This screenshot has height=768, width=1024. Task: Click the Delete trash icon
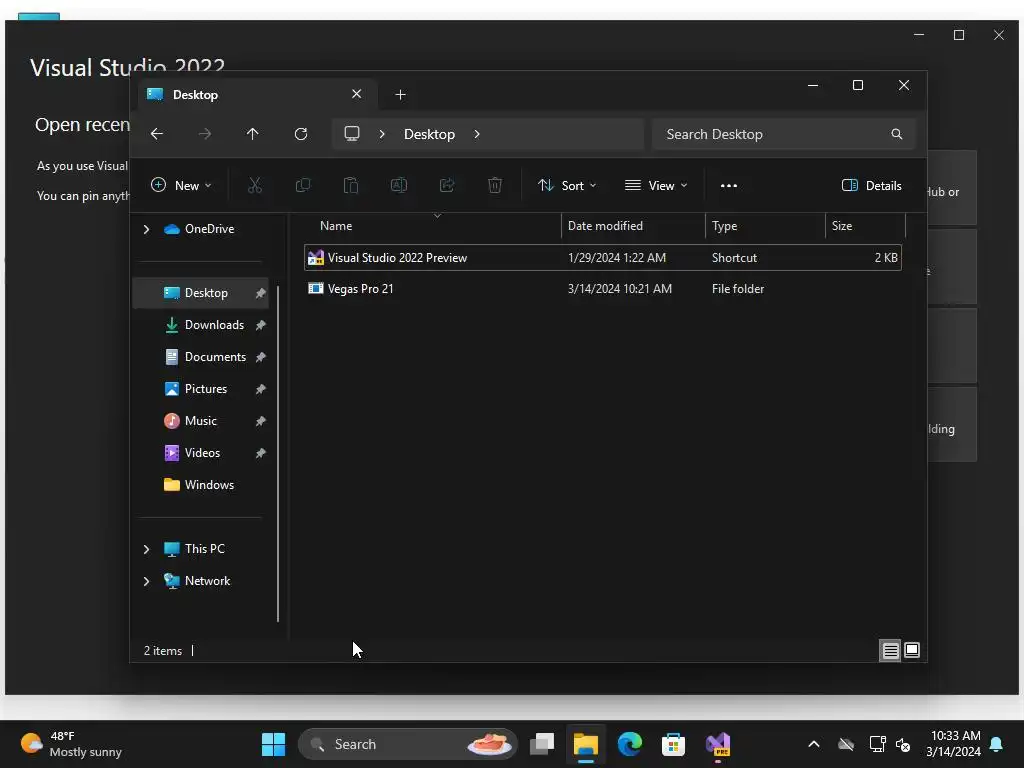495,185
